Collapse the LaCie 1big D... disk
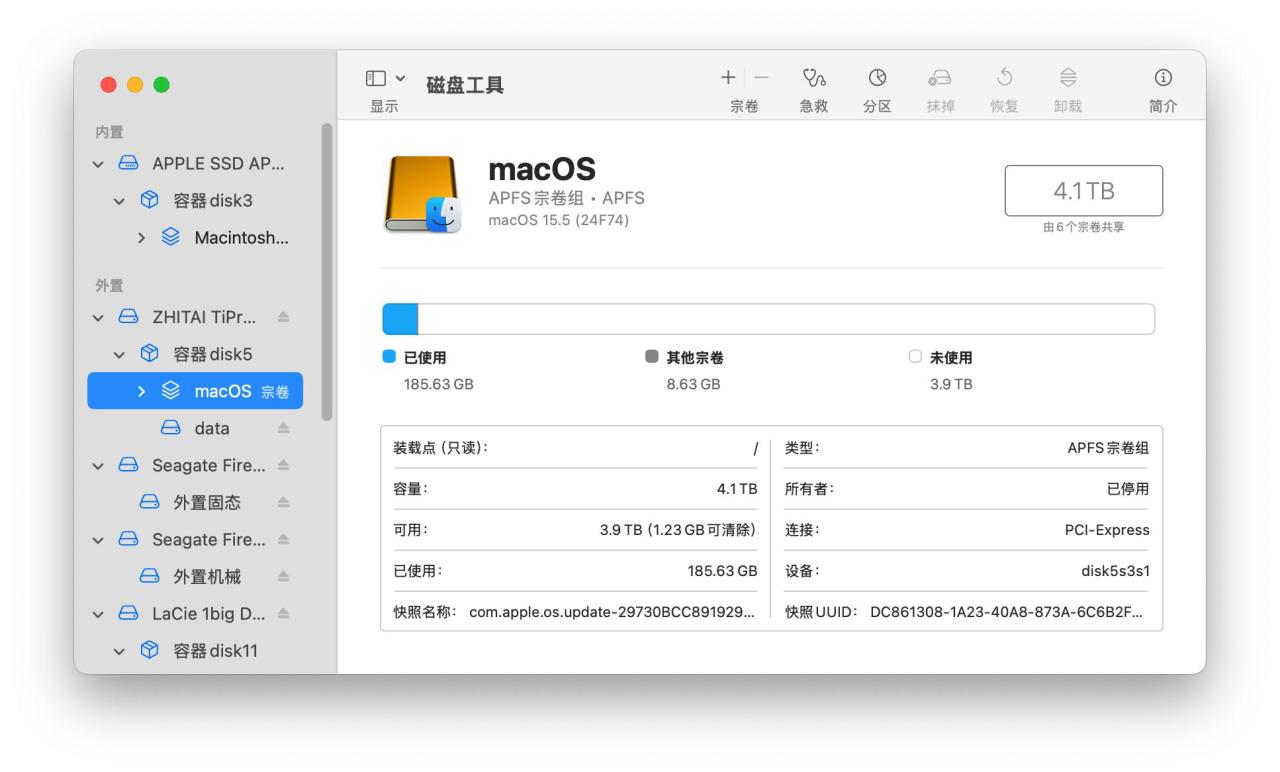 click(x=98, y=614)
